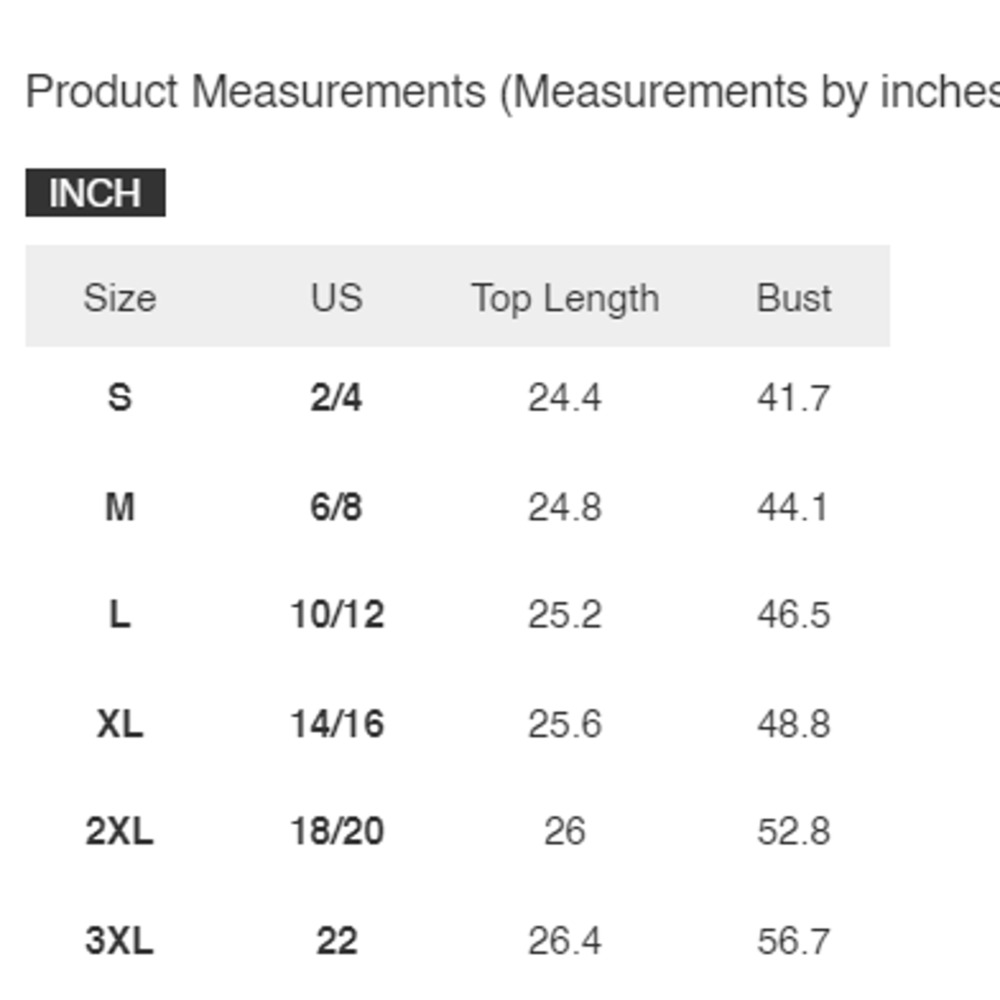The height and width of the screenshot is (1000, 1000).
Task: Click US size 10/12 cell
Action: coord(337,614)
